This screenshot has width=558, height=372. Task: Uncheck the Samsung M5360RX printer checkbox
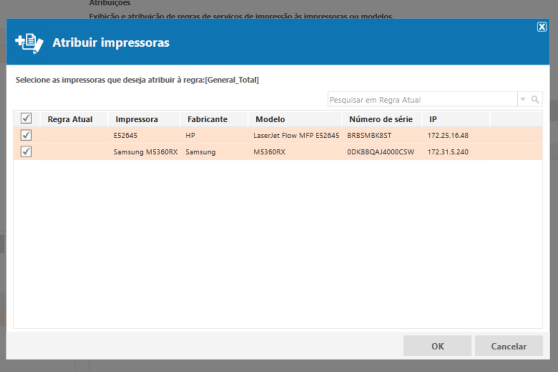(x=26, y=152)
